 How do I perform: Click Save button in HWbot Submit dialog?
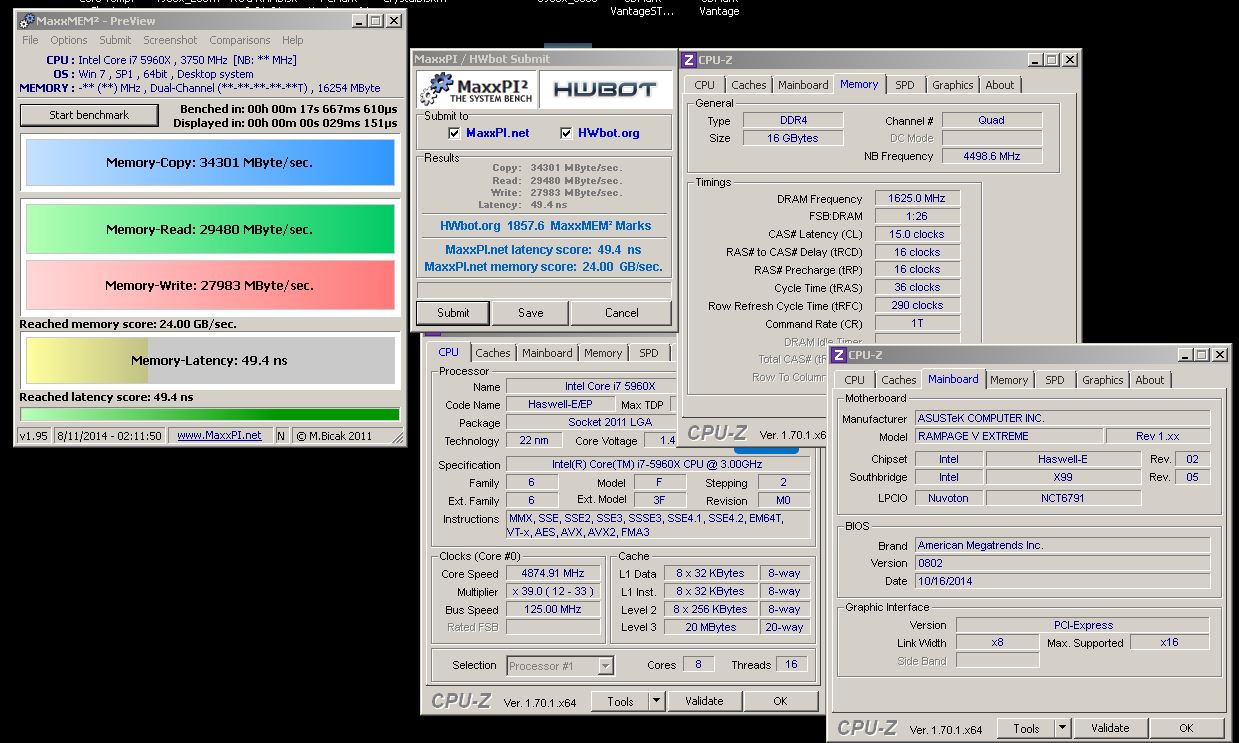531,313
